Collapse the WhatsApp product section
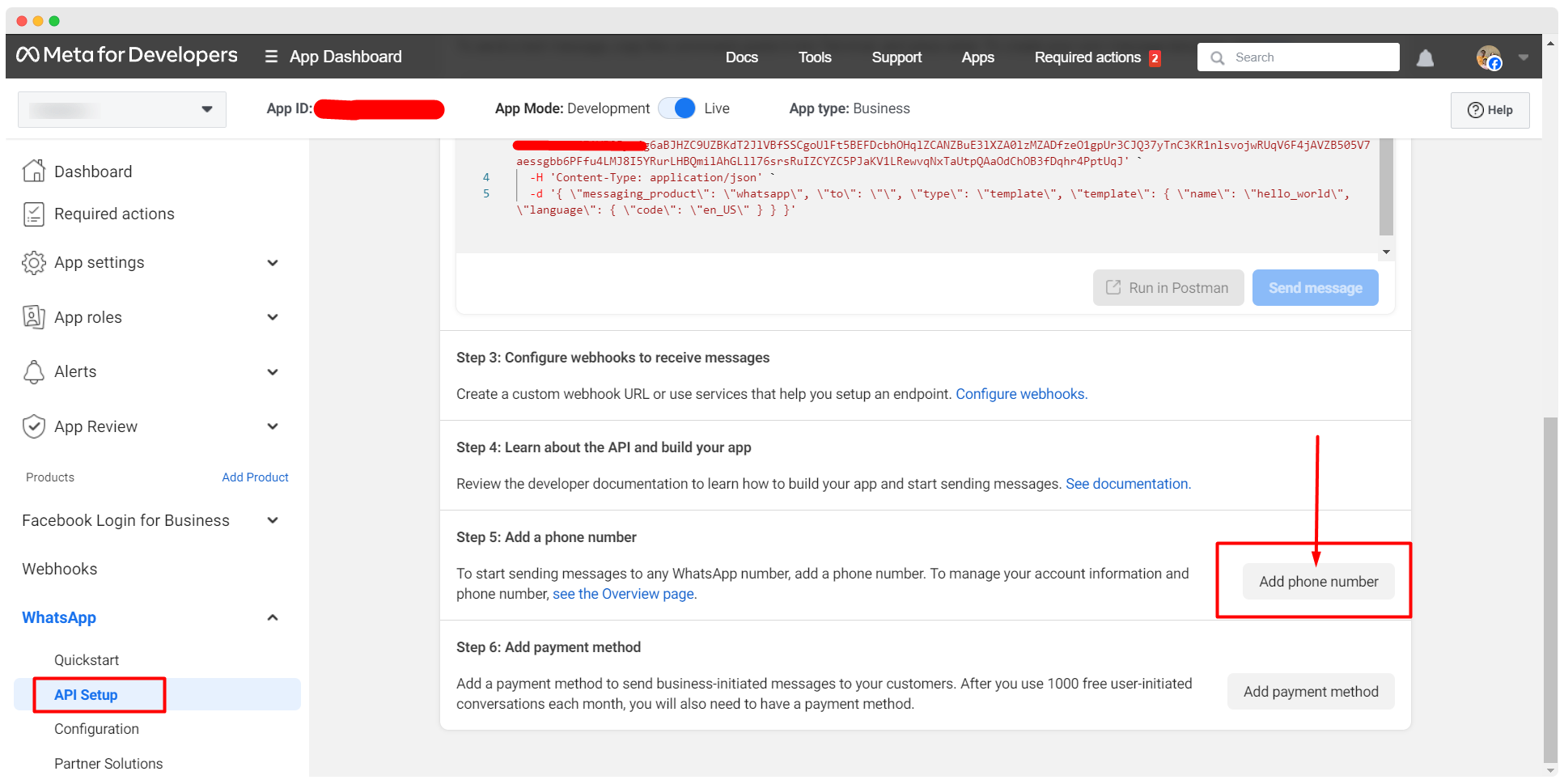The height and width of the screenshot is (784, 1564). [273, 617]
